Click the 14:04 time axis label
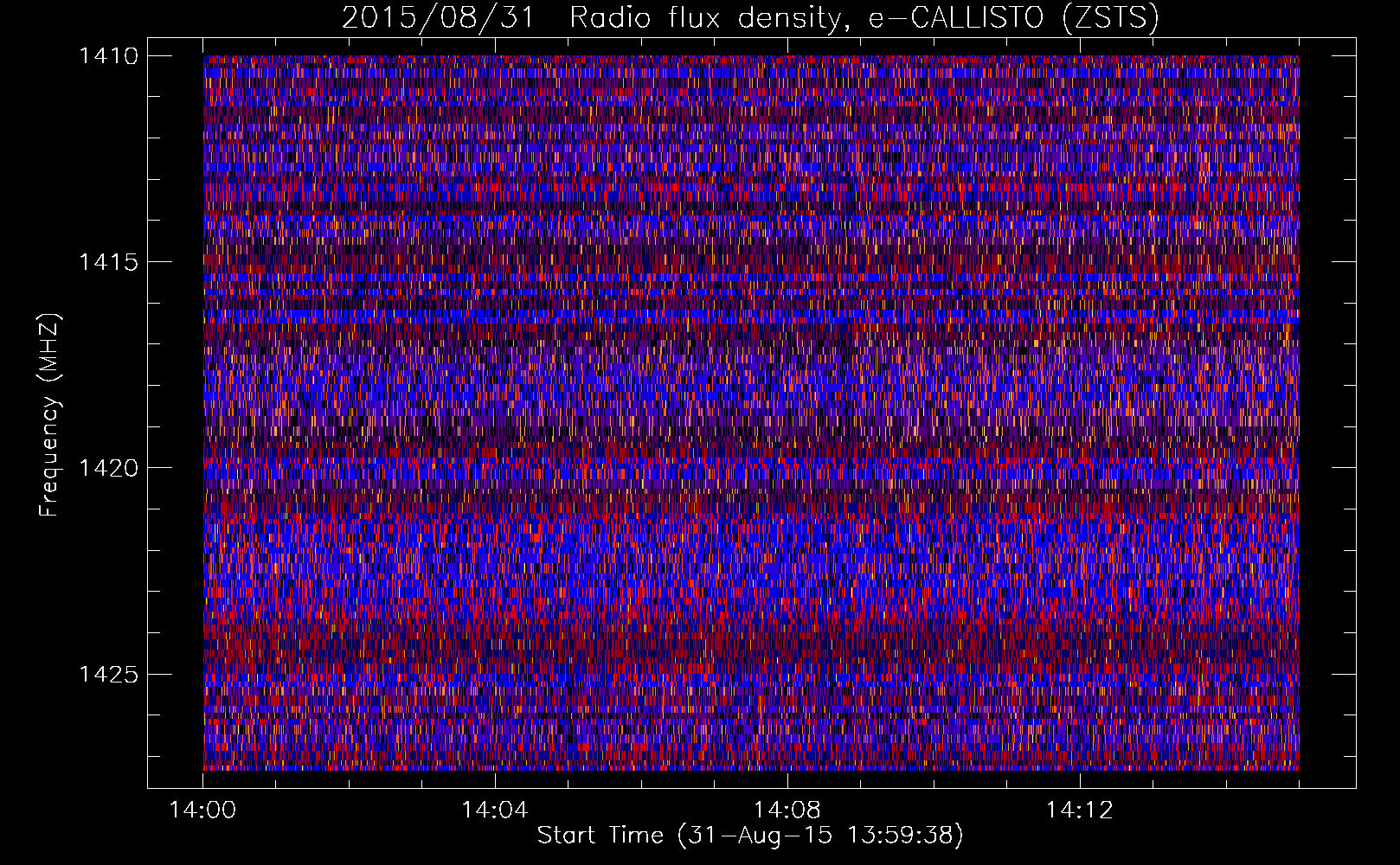The width and height of the screenshot is (1400, 865). tap(495, 811)
